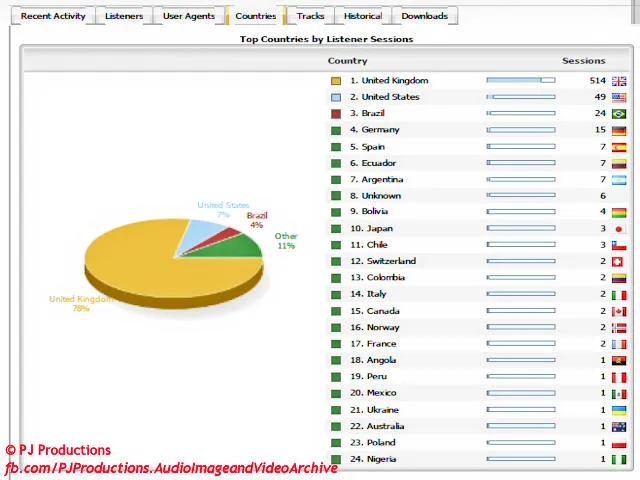This screenshot has width=640, height=480.
Task: Click the red Brazil legend swatch
Action: pyautogui.click(x=336, y=114)
